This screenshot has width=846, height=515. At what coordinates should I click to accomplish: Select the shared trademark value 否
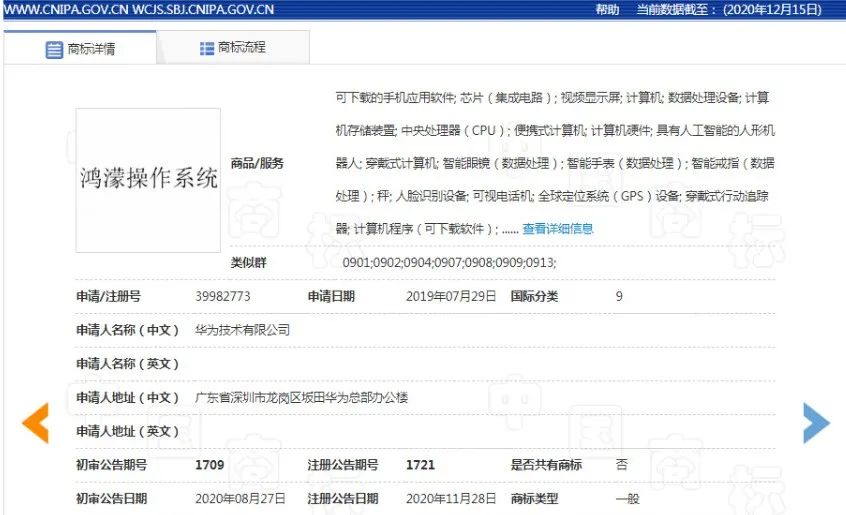click(622, 464)
